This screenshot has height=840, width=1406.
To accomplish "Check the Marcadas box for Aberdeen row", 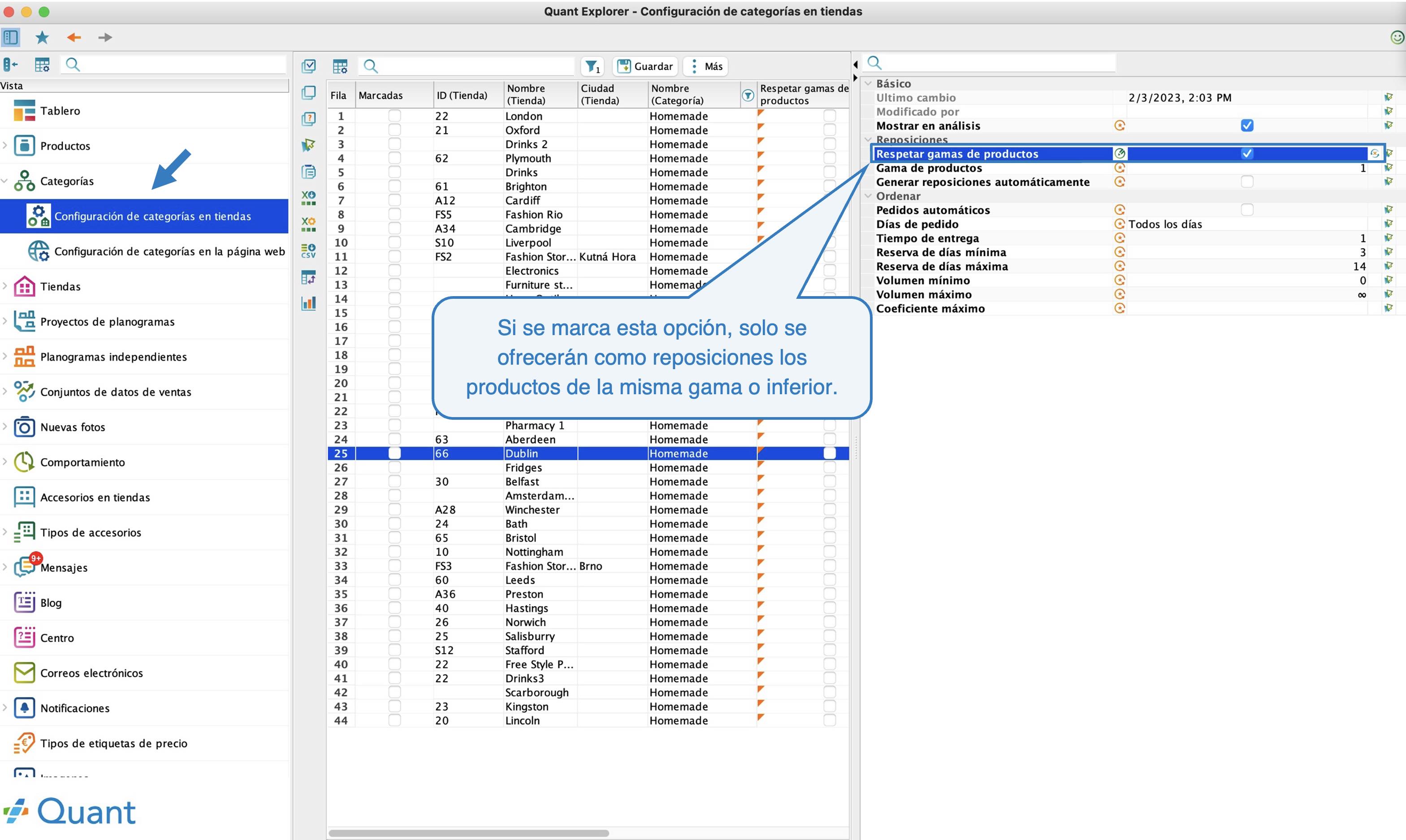I will coord(395,439).
